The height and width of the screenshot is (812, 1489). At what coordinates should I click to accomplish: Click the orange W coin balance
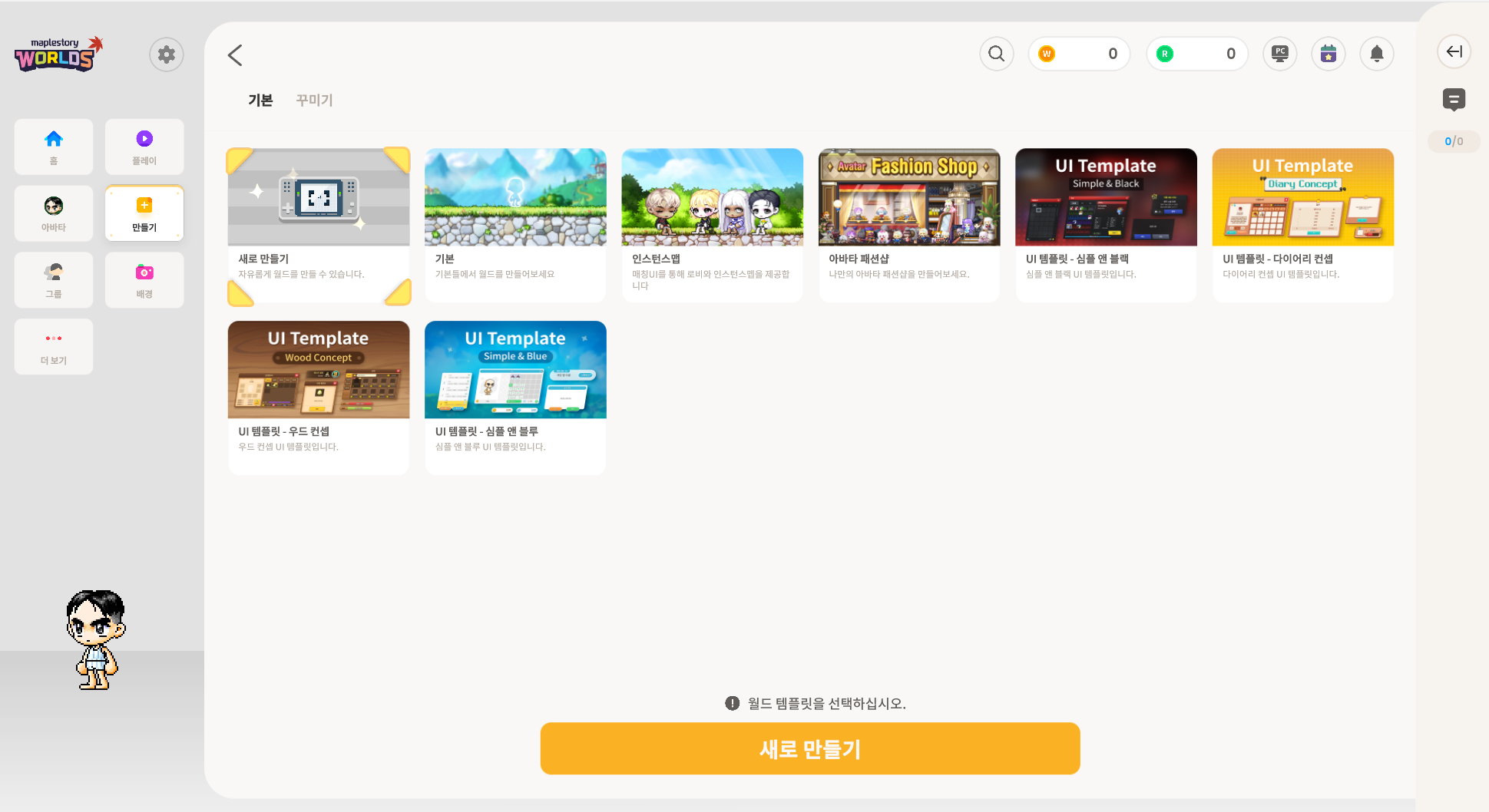pyautogui.click(x=1079, y=54)
